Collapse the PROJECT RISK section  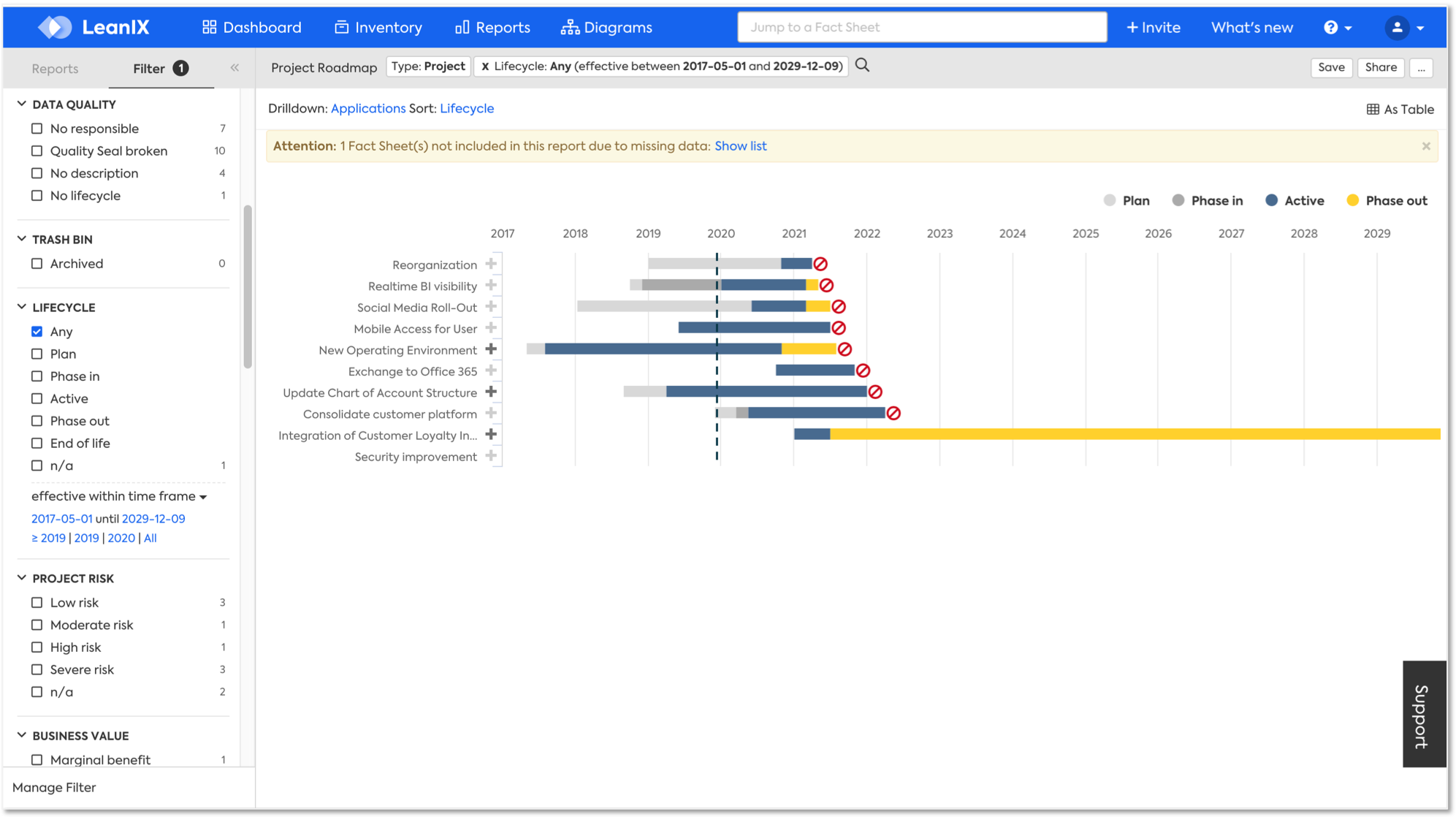click(x=22, y=578)
